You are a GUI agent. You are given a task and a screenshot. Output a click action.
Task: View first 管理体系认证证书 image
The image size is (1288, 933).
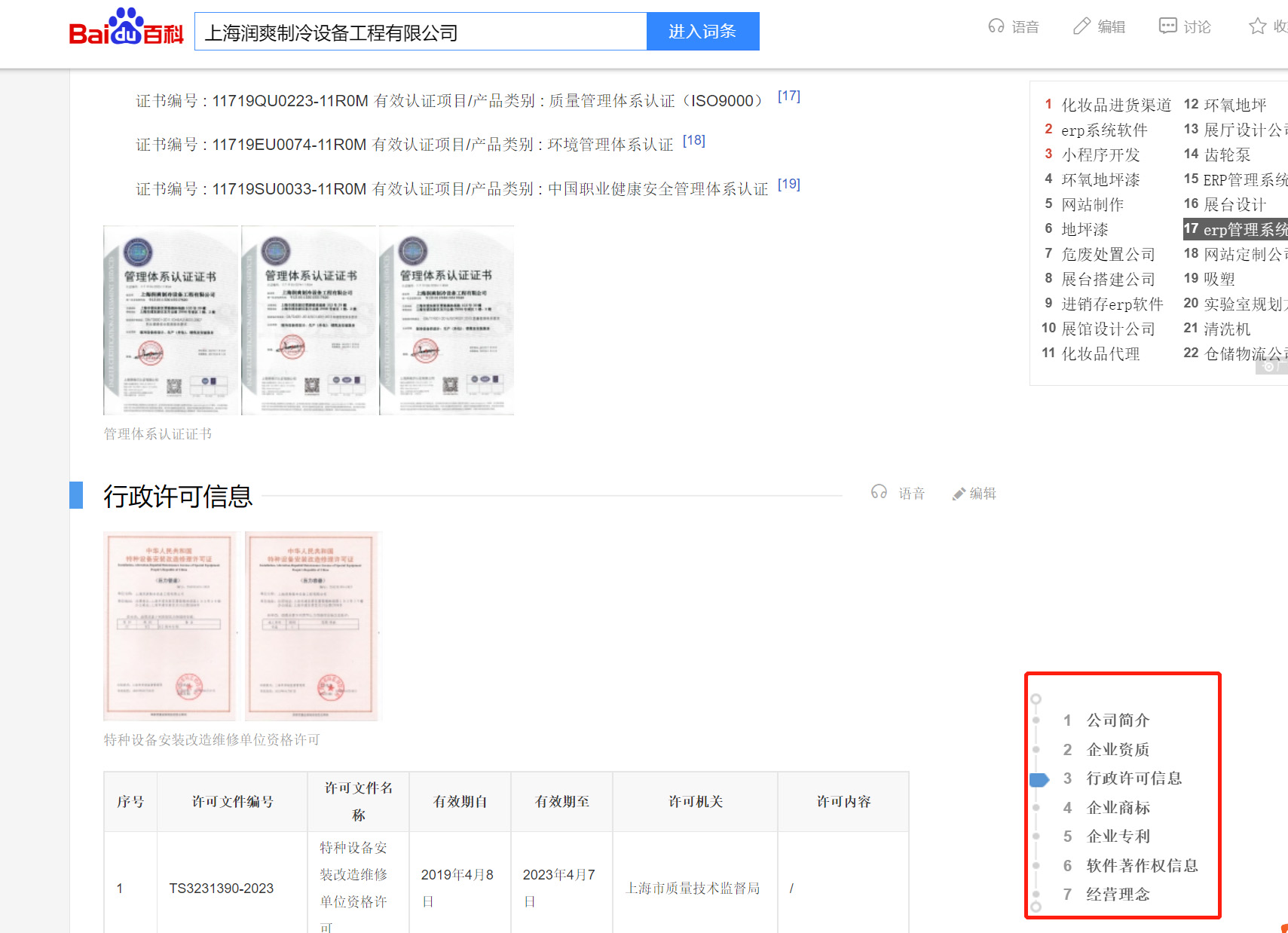(x=171, y=320)
